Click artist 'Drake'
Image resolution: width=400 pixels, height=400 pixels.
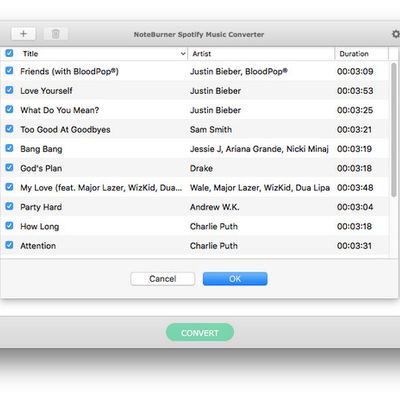click(201, 168)
